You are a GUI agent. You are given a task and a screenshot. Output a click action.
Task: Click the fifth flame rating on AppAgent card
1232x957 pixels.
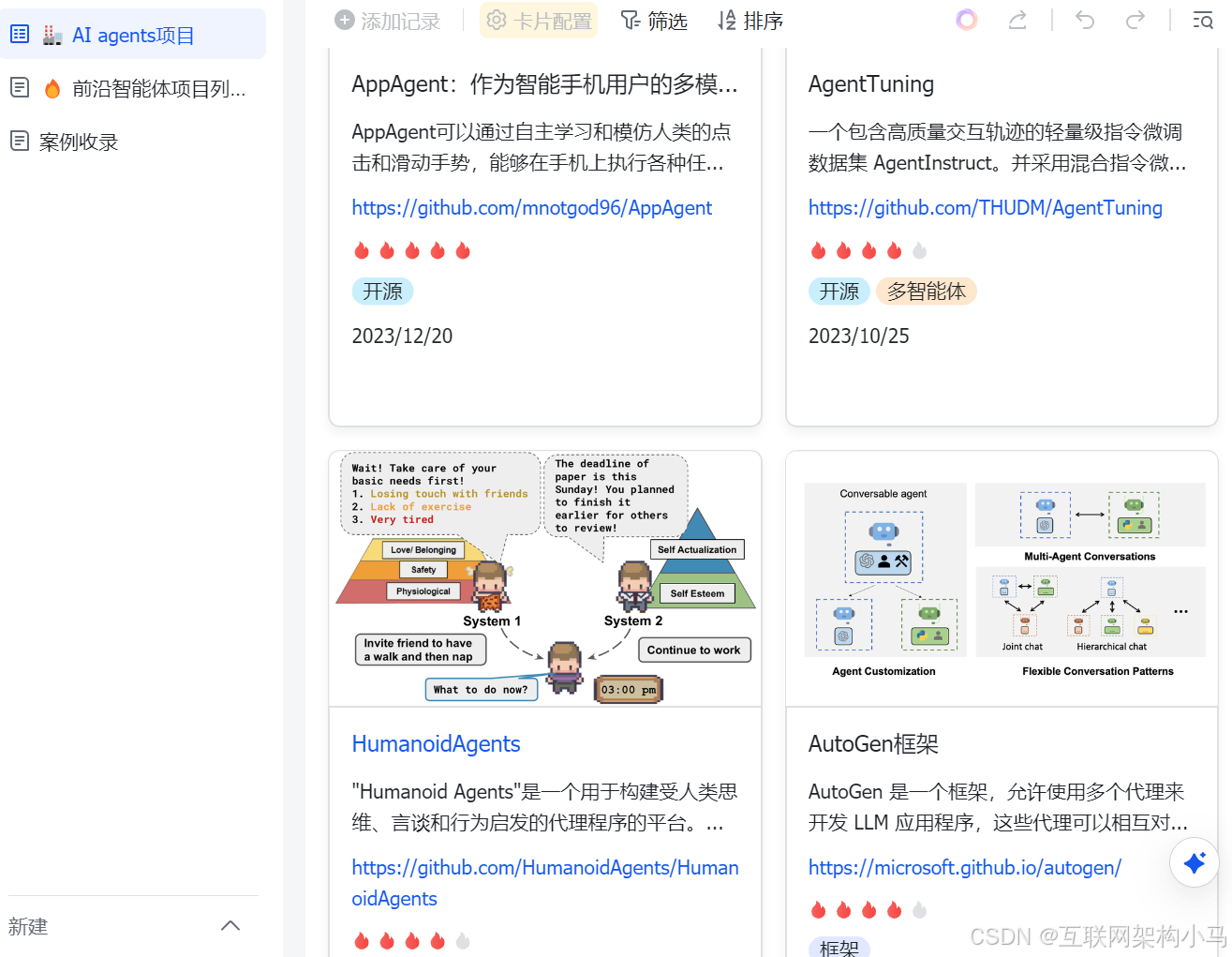(463, 250)
